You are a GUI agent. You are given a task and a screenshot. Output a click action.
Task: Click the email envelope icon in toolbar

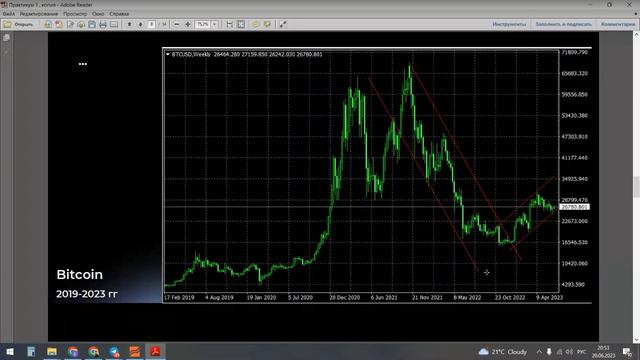114,24
